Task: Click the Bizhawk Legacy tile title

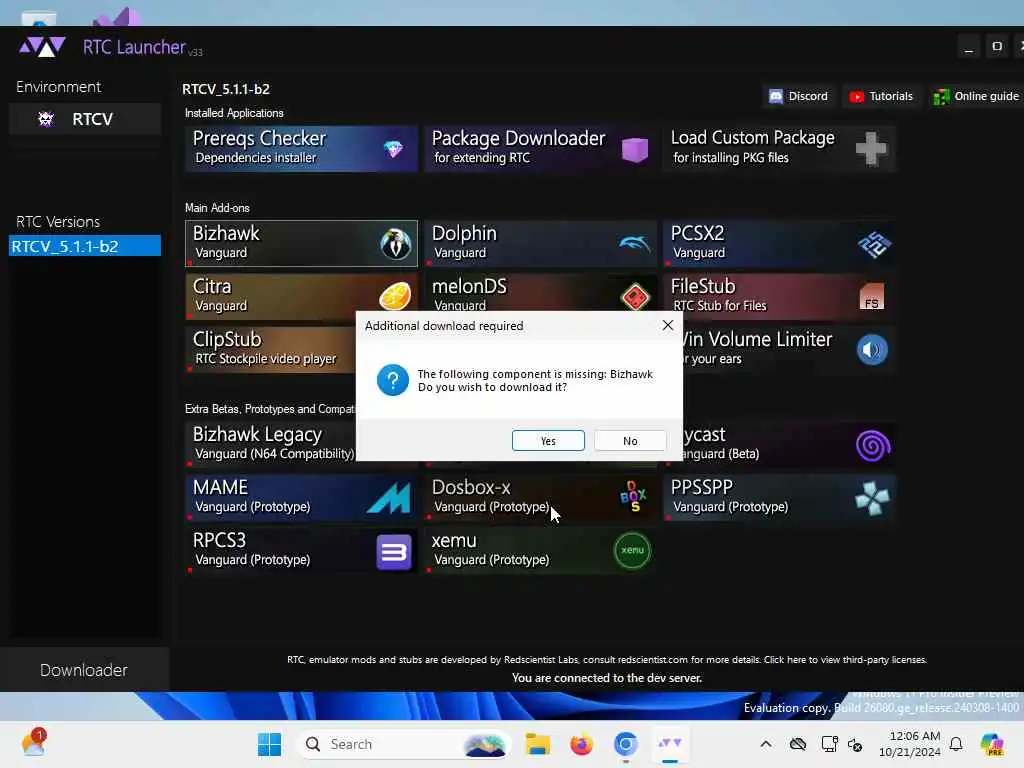Action: 257,434
